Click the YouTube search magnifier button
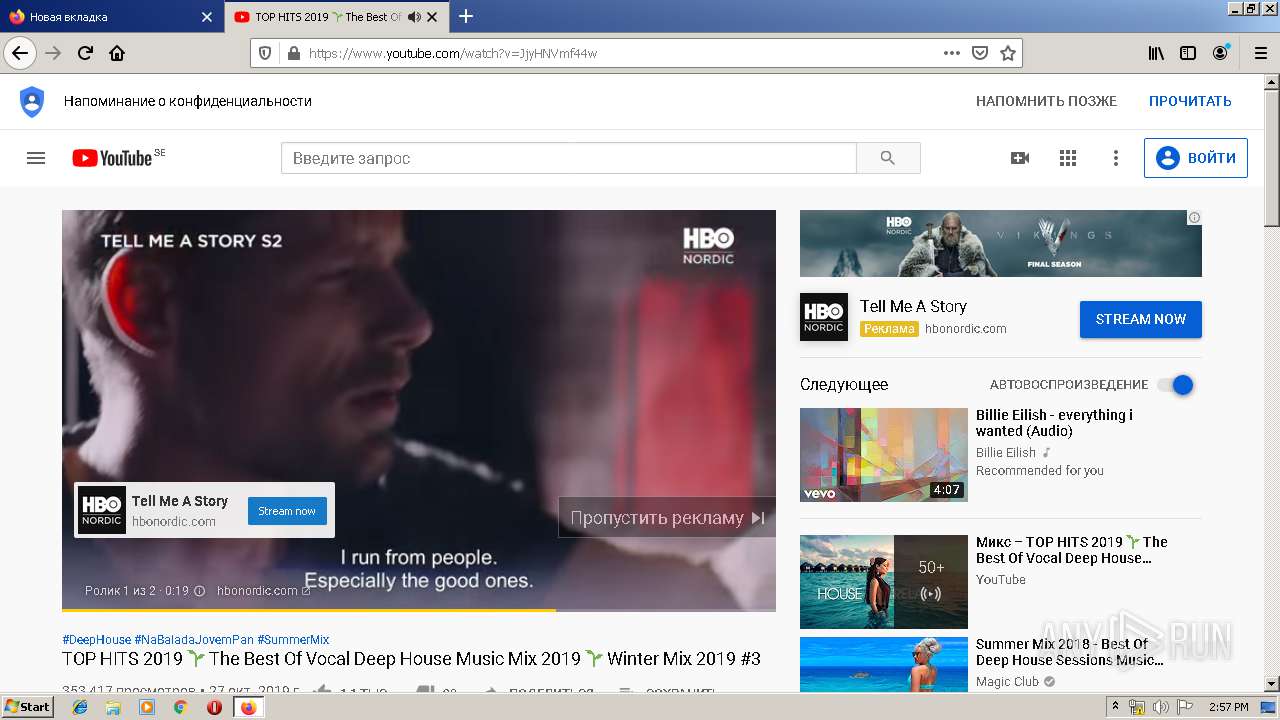 (888, 158)
